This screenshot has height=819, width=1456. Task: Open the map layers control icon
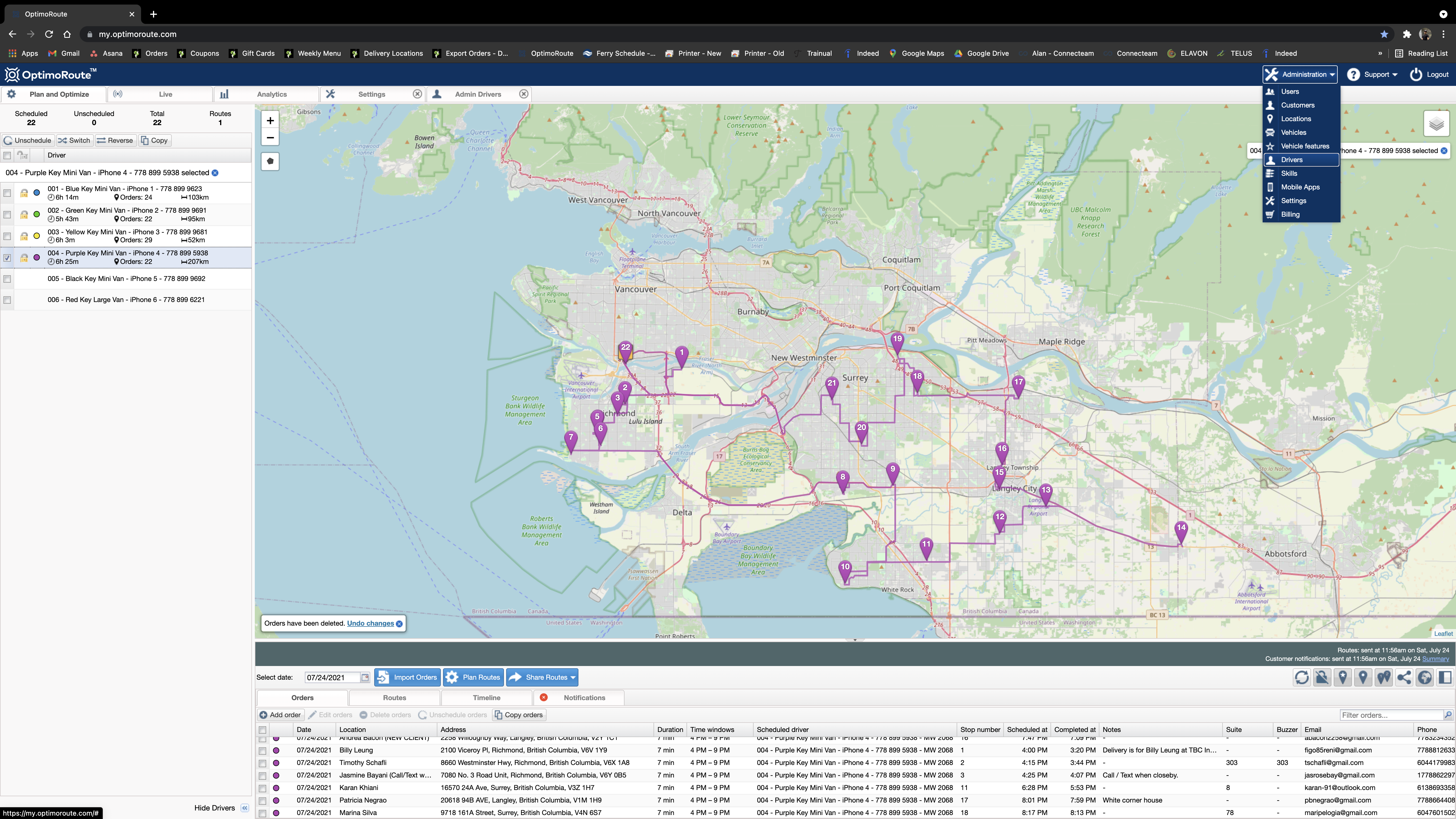tap(1436, 124)
